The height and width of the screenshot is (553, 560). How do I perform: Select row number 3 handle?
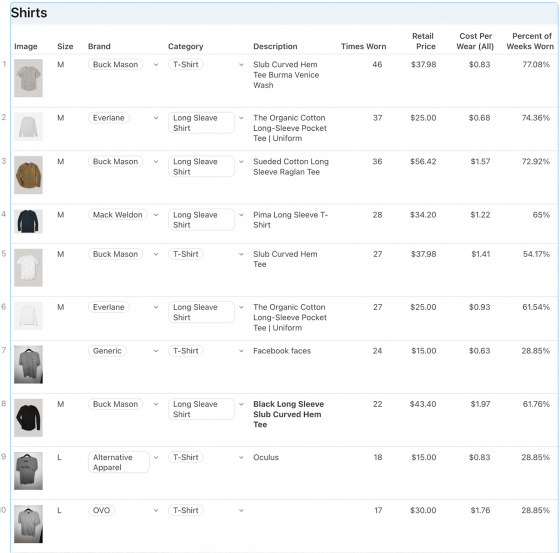(x=4, y=161)
